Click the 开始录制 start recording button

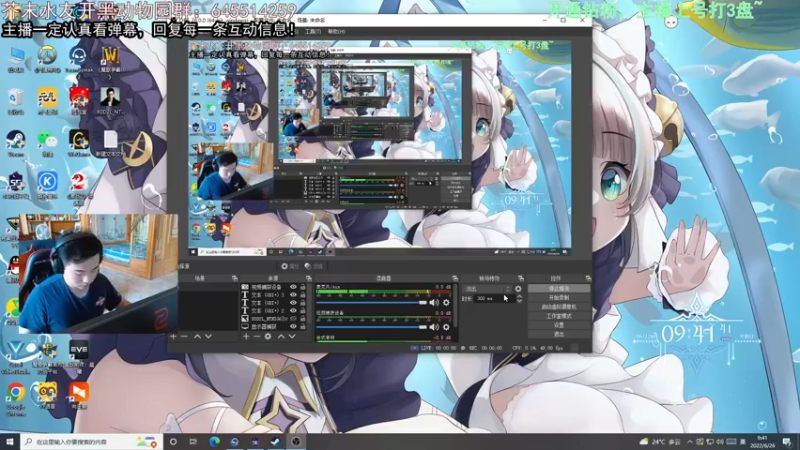[559, 298]
